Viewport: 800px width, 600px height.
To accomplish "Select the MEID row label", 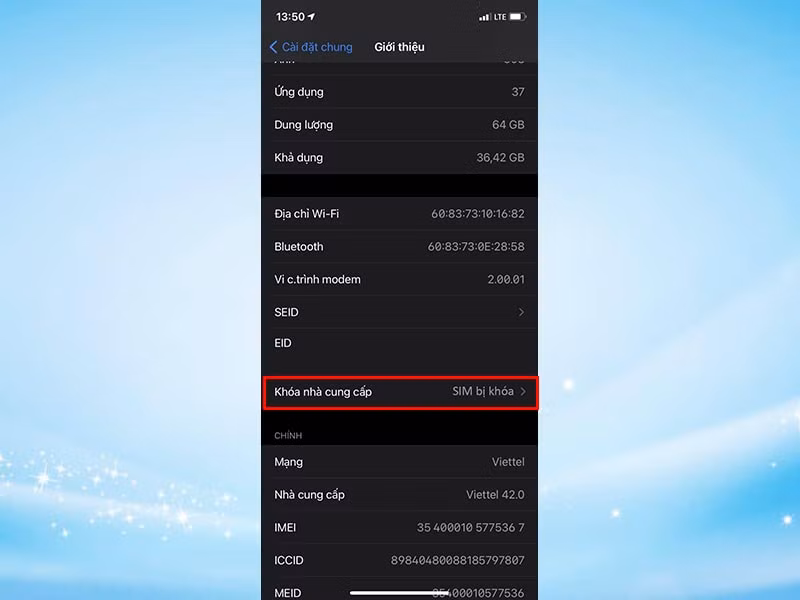I will pos(287,593).
